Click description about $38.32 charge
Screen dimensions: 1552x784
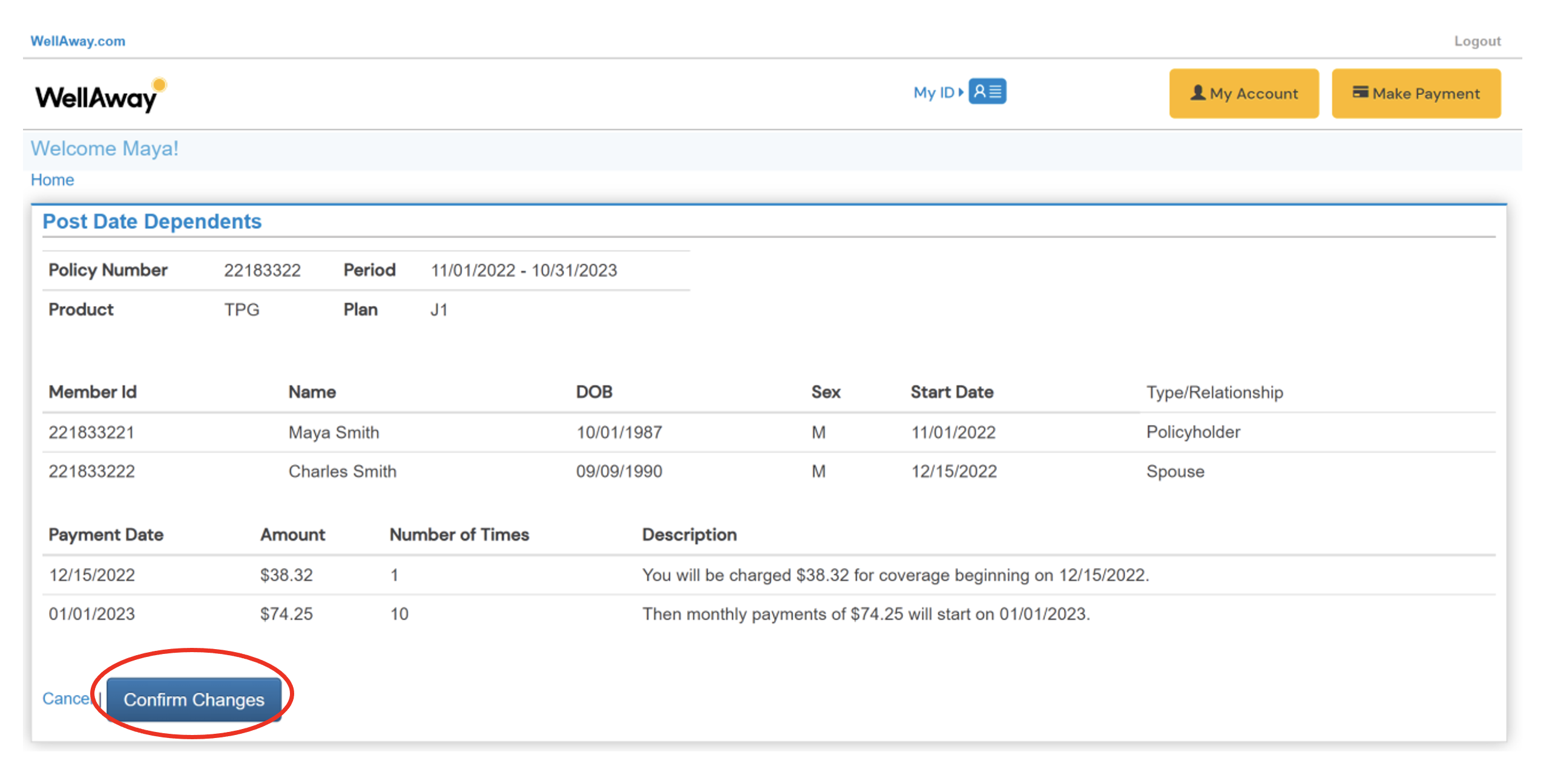tap(895, 575)
